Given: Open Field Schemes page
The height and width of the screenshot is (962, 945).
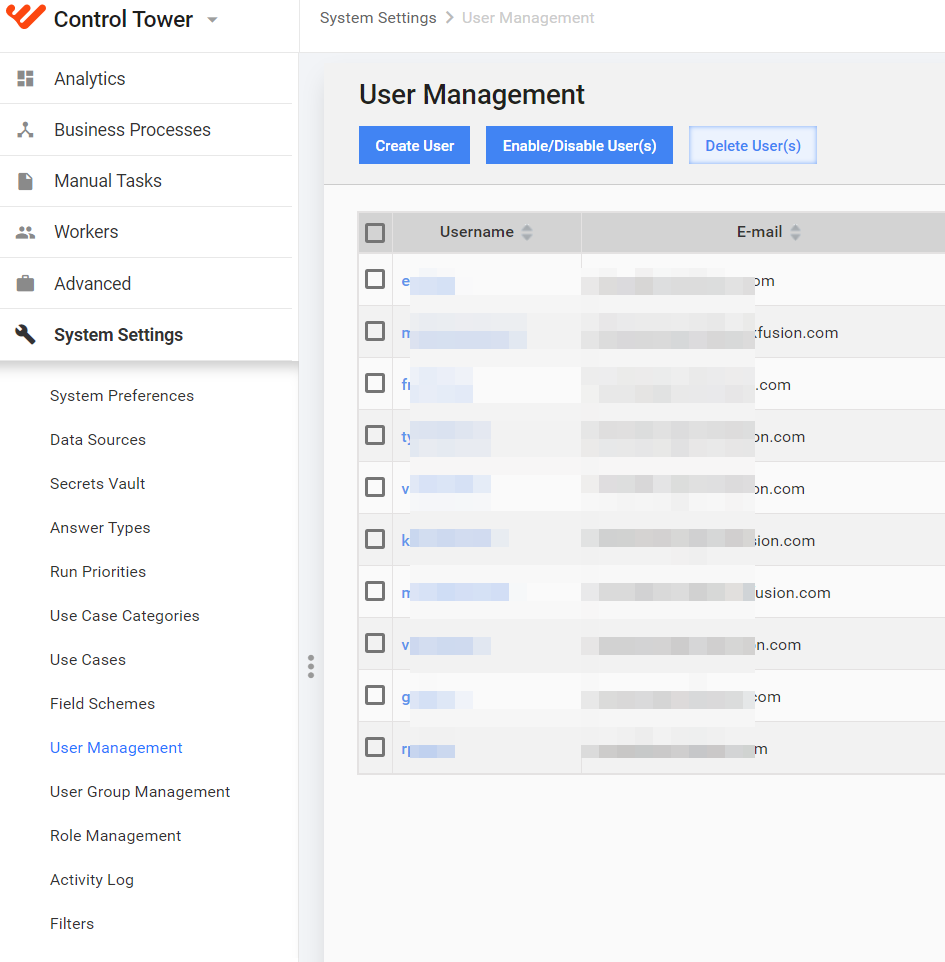Looking at the screenshot, I should click(x=102, y=704).
